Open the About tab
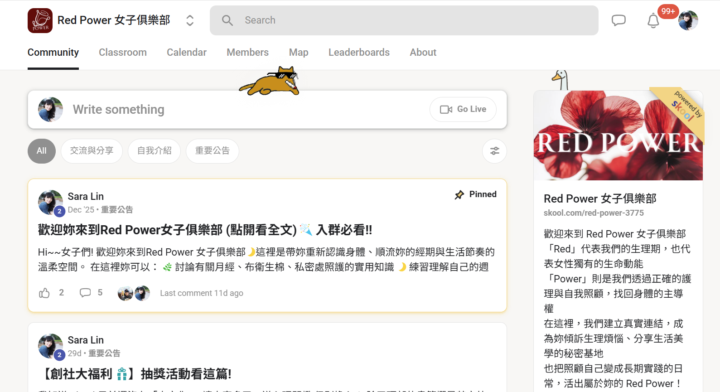 pos(423,52)
